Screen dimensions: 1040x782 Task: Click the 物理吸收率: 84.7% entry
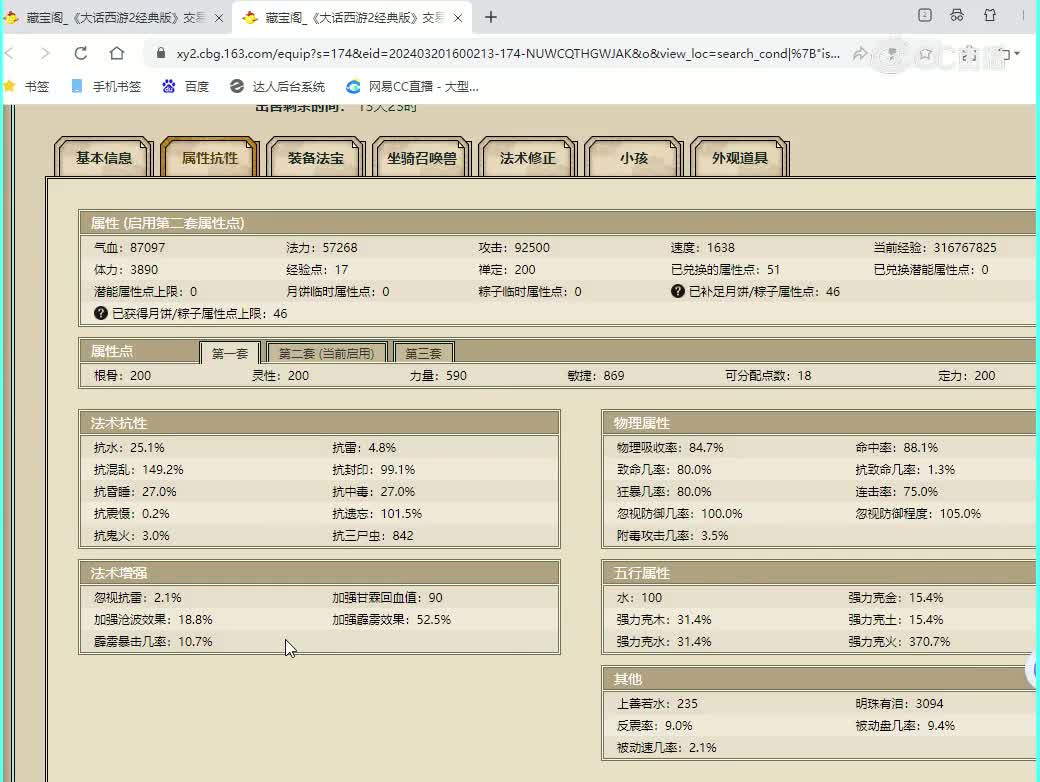(x=670, y=448)
